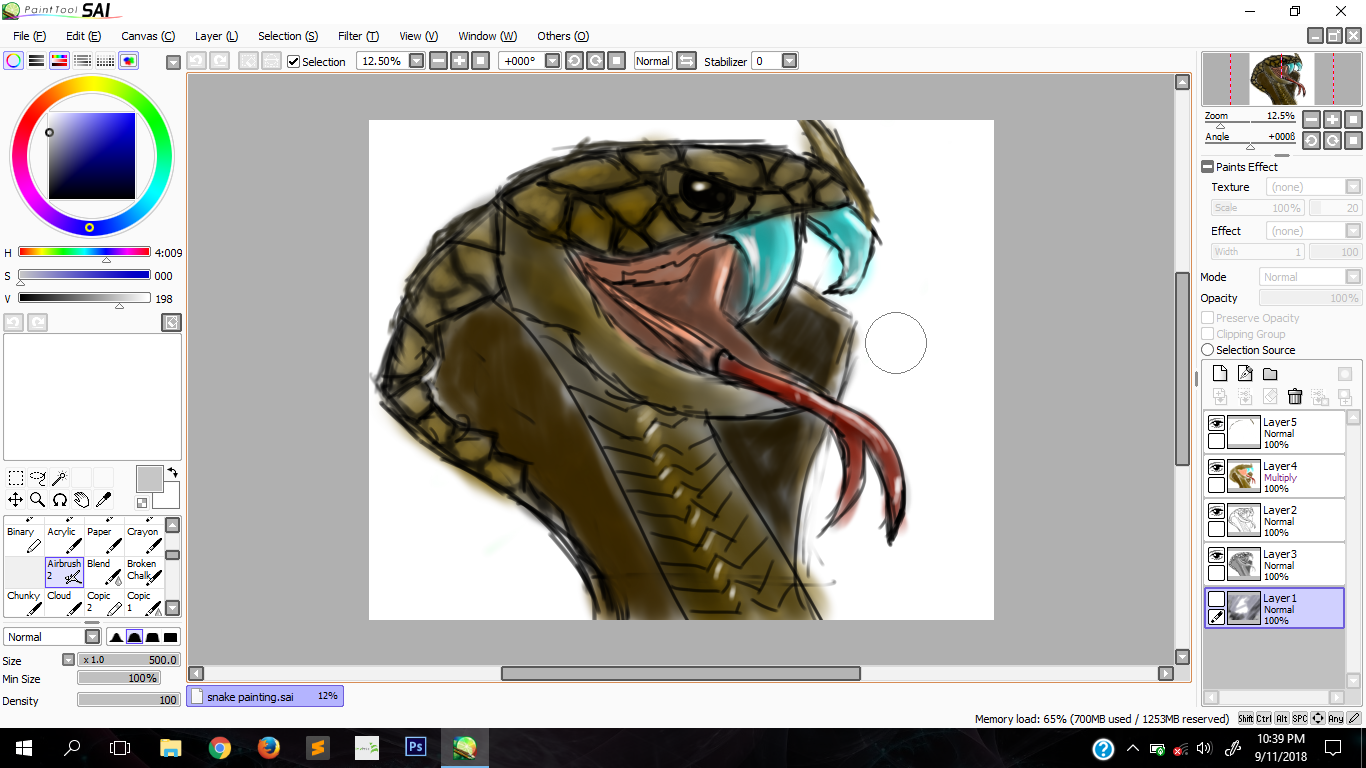Image resolution: width=1366 pixels, height=768 pixels.
Task: Delete layer with trash can icon
Action: (1295, 397)
